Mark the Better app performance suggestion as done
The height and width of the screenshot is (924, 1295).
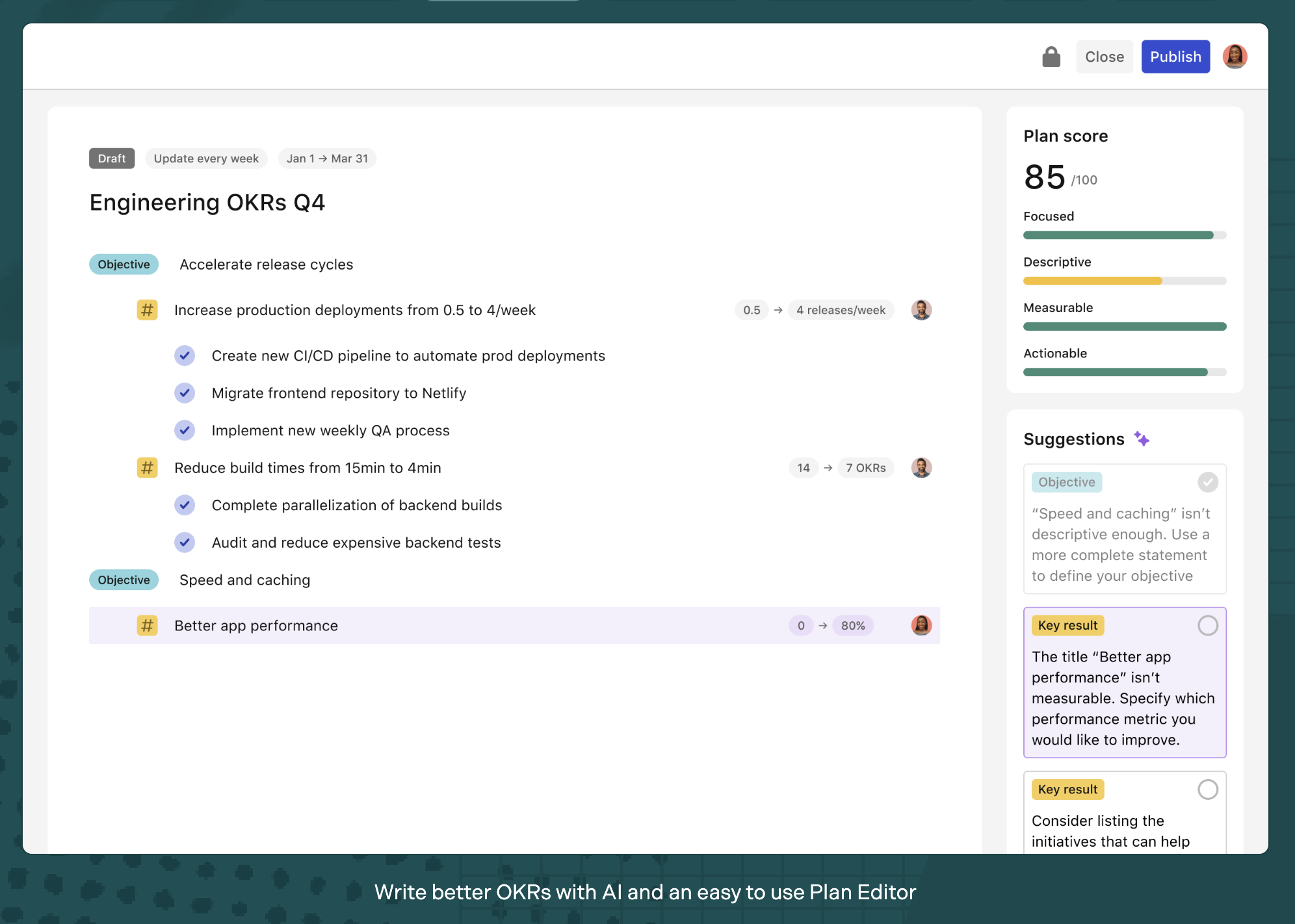(x=1207, y=626)
